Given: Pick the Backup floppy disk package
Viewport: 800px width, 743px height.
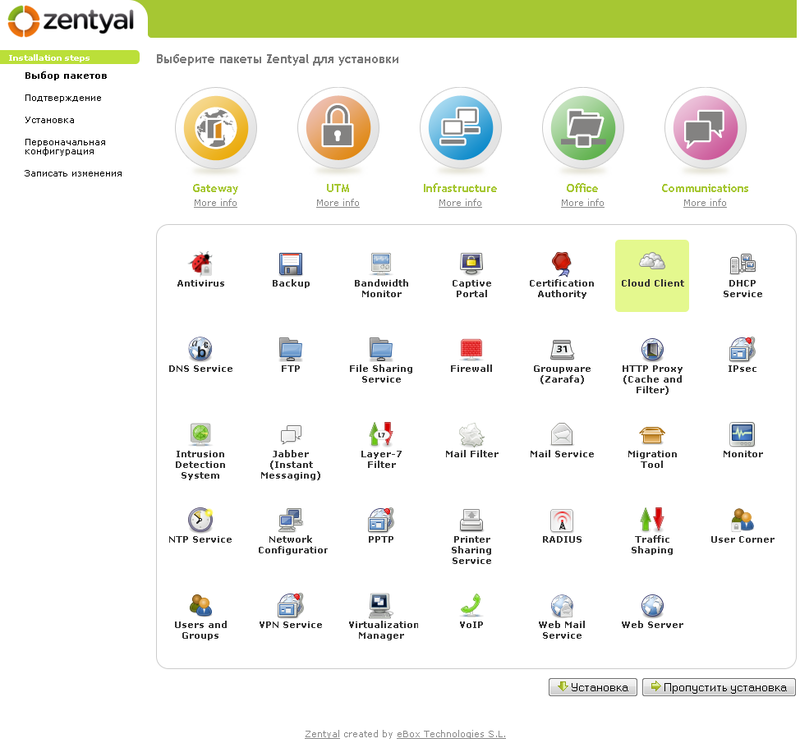Looking at the screenshot, I should click(x=291, y=270).
